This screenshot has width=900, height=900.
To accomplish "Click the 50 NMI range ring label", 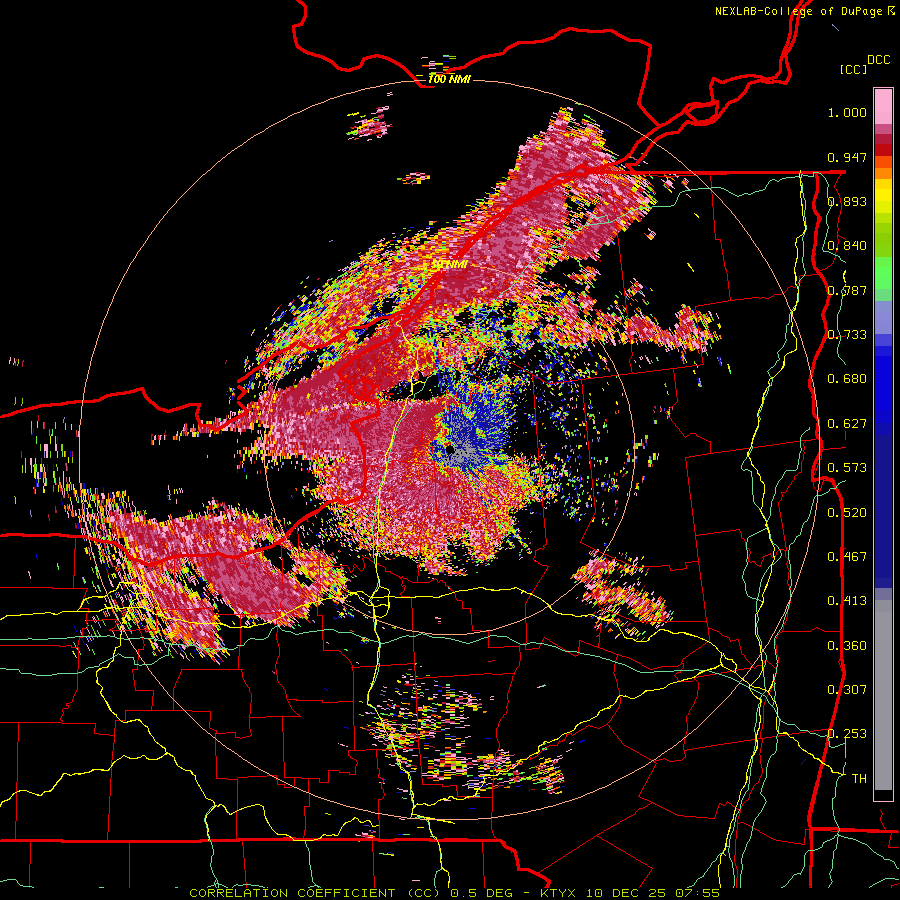I will [449, 265].
